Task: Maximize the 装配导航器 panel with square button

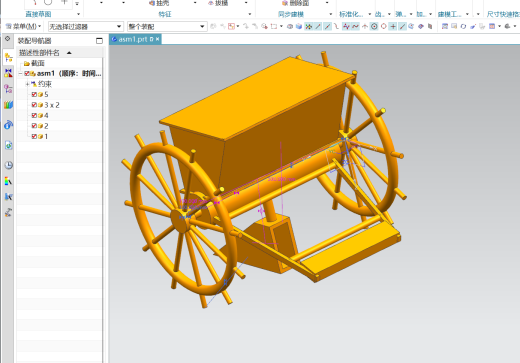Action: [99, 41]
